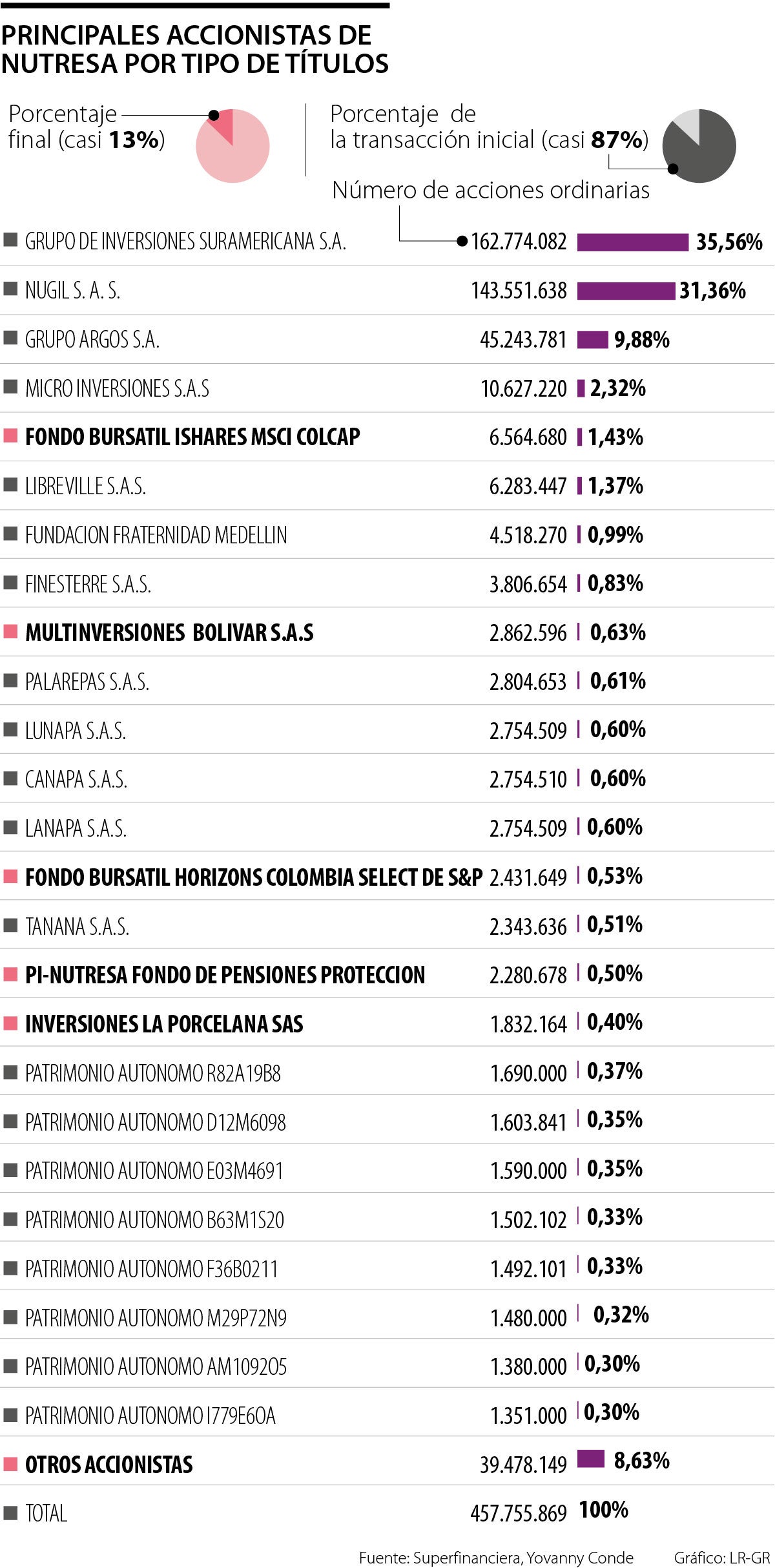Click the Fuente: Superfinanciera, Yovanny Conde credit
775x1568 pixels.
496,1558
